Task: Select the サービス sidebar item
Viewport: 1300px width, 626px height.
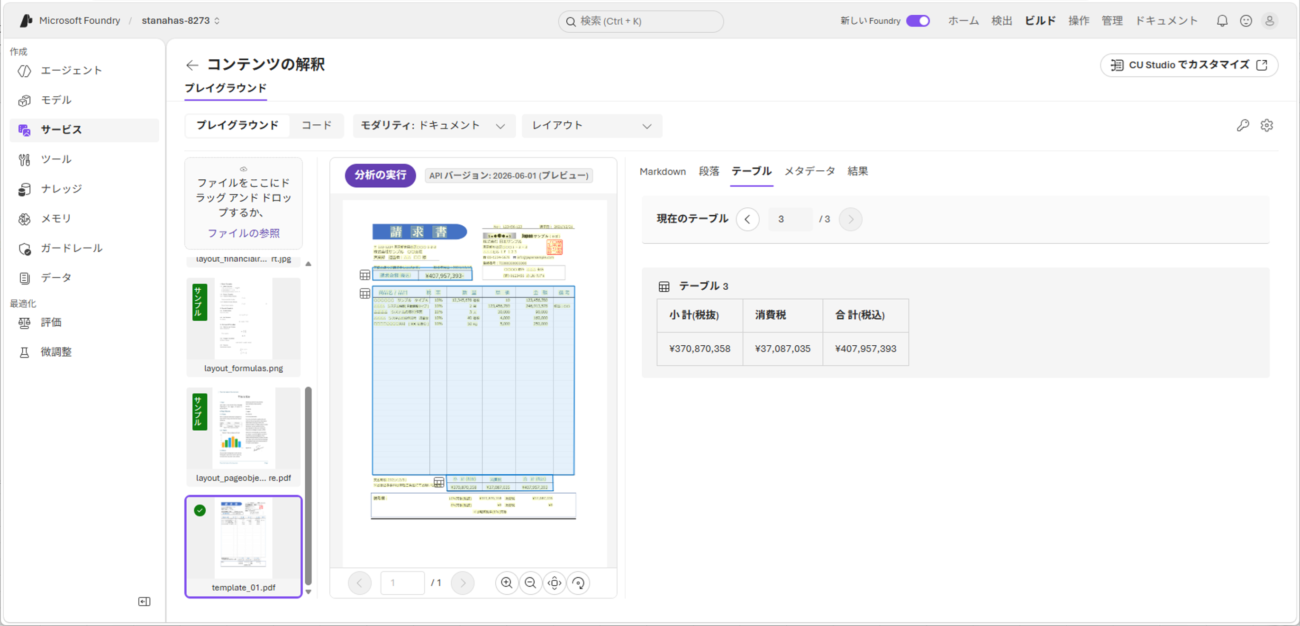Action: (84, 130)
